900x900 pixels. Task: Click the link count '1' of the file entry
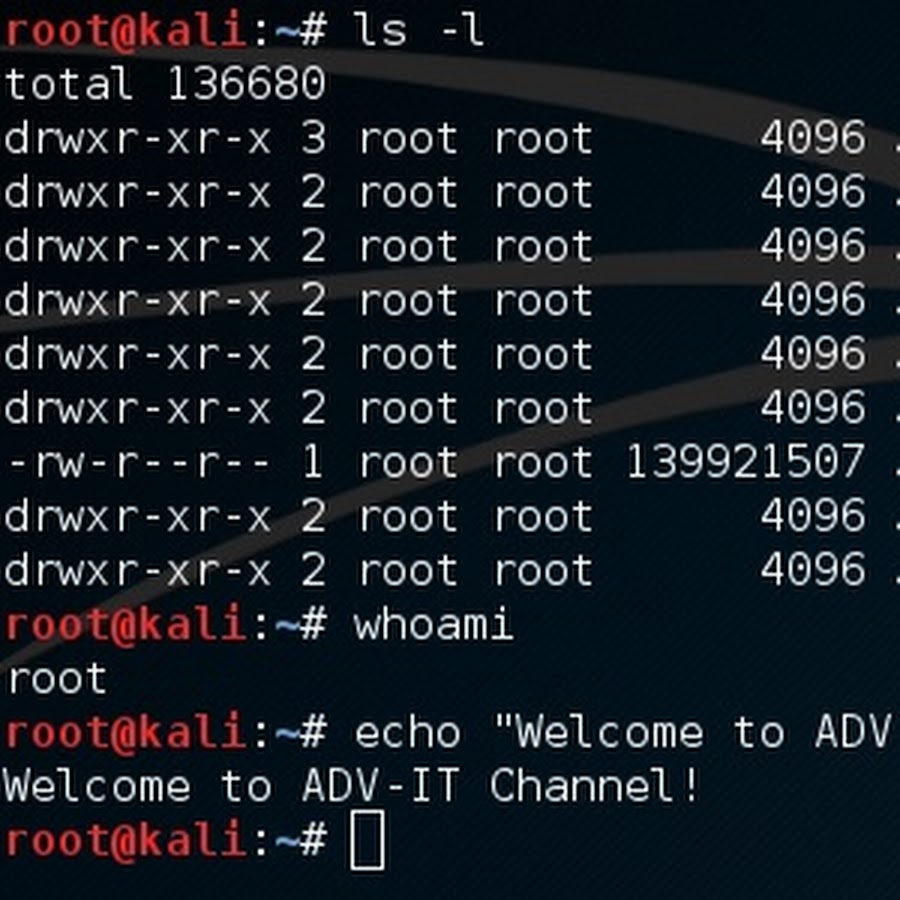click(x=313, y=462)
